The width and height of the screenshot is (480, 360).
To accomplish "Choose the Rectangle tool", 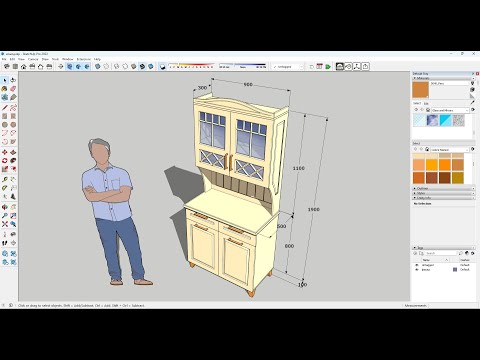I will 5,116.
